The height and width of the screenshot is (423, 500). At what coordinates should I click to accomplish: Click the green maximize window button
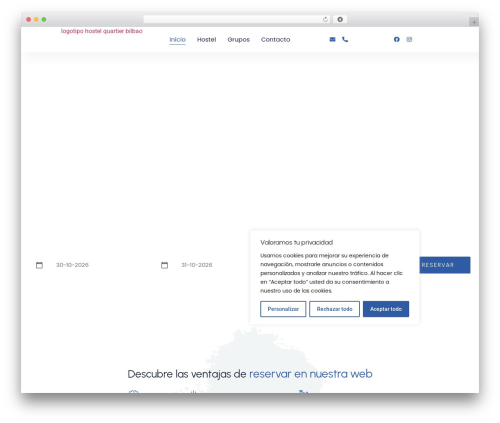[x=44, y=20]
